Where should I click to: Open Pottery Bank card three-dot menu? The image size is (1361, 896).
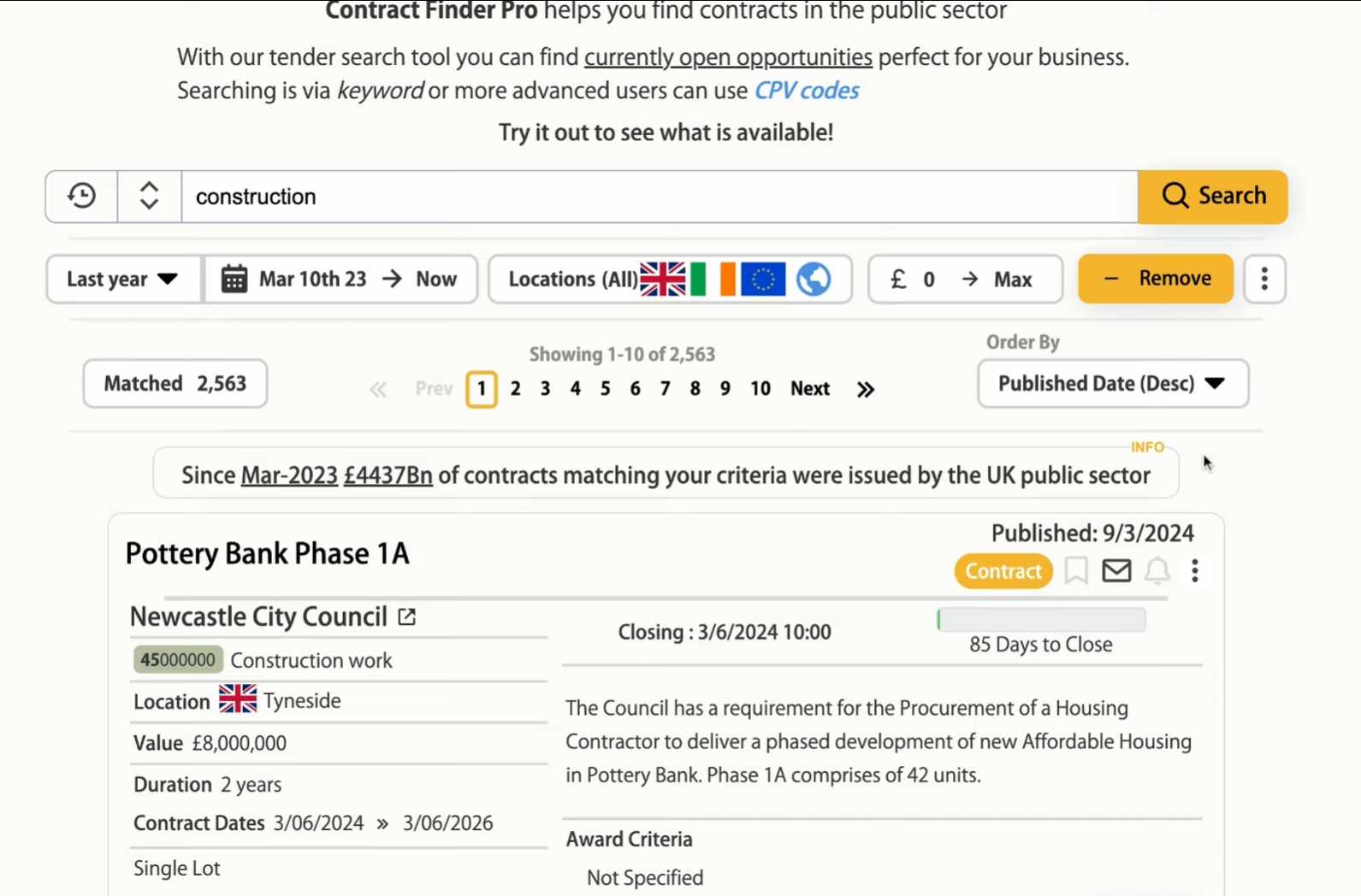pyautogui.click(x=1195, y=570)
